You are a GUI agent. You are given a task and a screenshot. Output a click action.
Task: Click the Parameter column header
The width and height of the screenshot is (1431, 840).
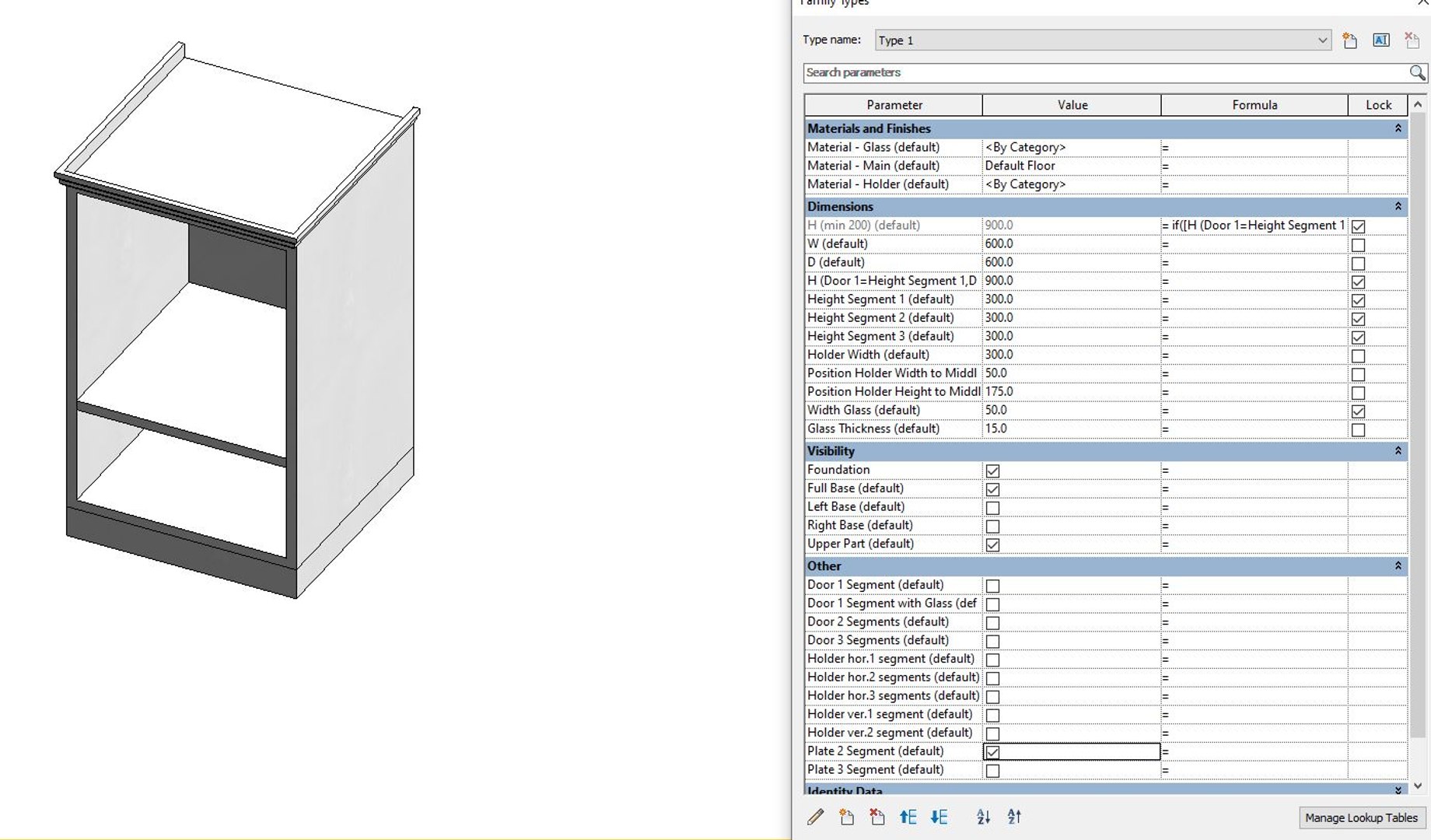(x=894, y=105)
